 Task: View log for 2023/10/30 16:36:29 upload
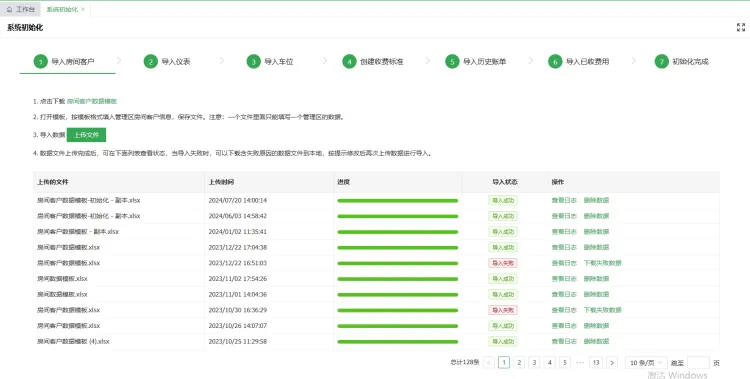click(x=564, y=310)
